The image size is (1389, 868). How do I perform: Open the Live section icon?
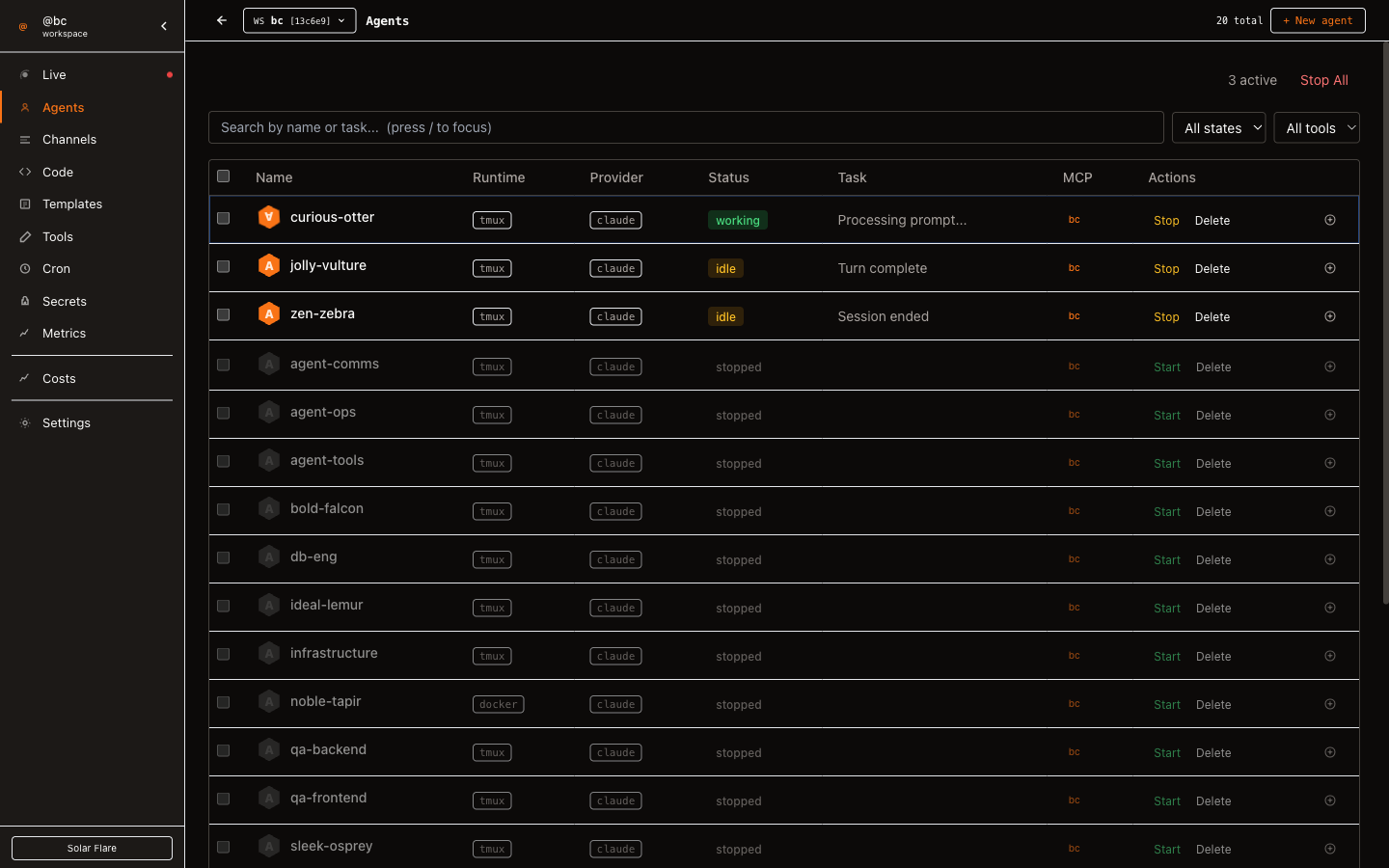click(x=25, y=74)
